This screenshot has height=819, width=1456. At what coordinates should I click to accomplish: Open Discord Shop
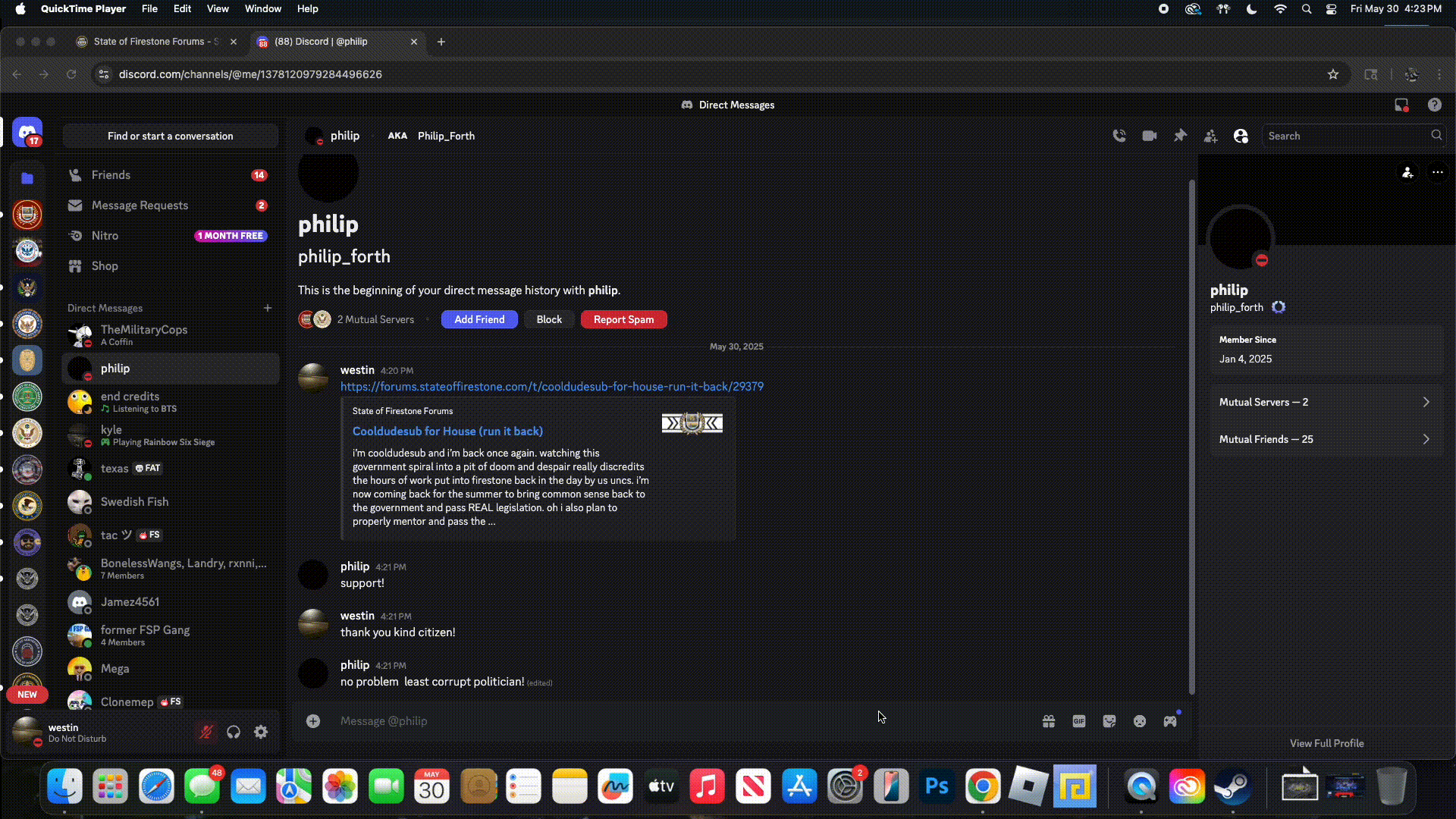[x=170, y=266]
